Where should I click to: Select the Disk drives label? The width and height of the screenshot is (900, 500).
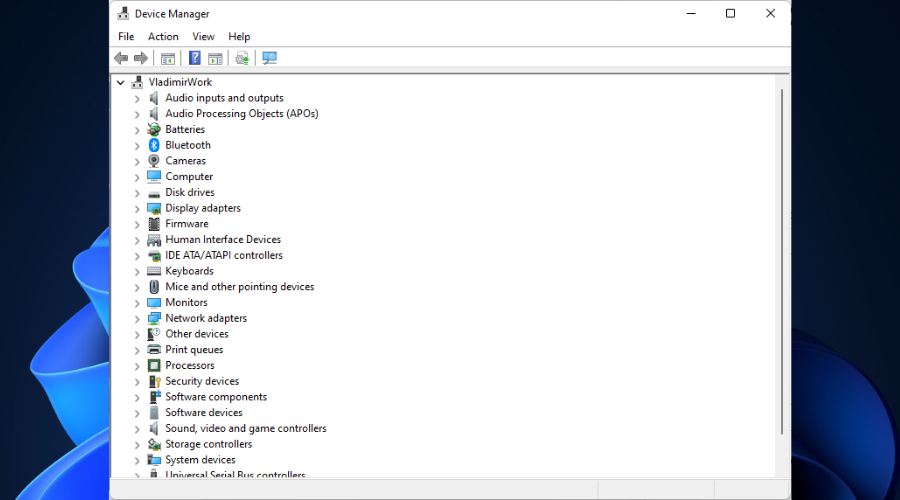190,192
